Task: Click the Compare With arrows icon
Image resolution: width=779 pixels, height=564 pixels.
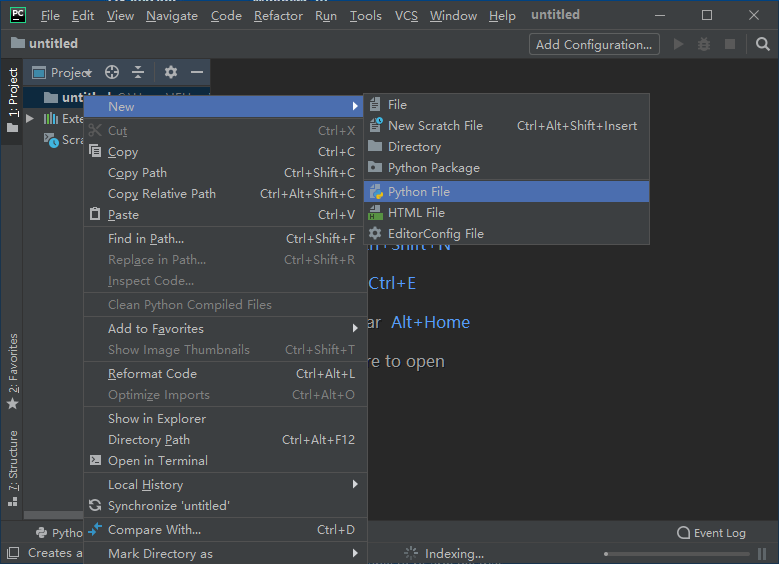Action: [95, 529]
